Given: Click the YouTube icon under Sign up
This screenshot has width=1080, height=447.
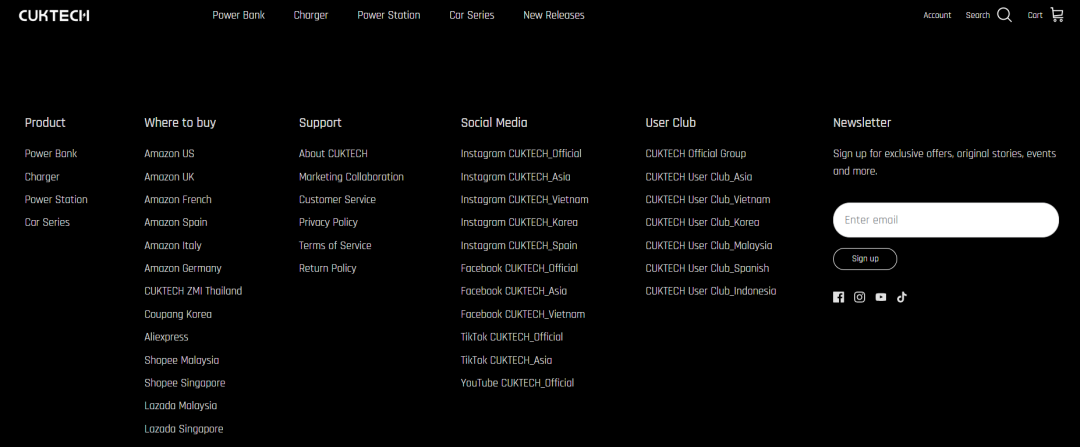Looking at the screenshot, I should click(x=880, y=297).
